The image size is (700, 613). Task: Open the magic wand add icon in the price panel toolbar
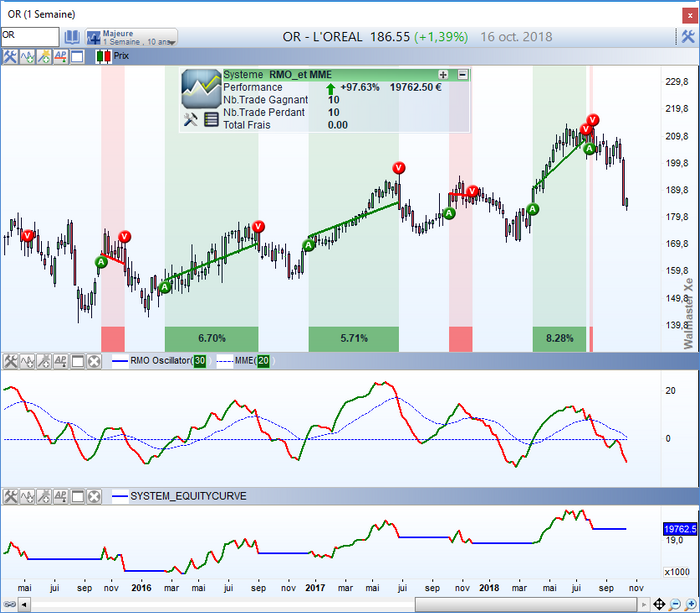tap(44, 57)
